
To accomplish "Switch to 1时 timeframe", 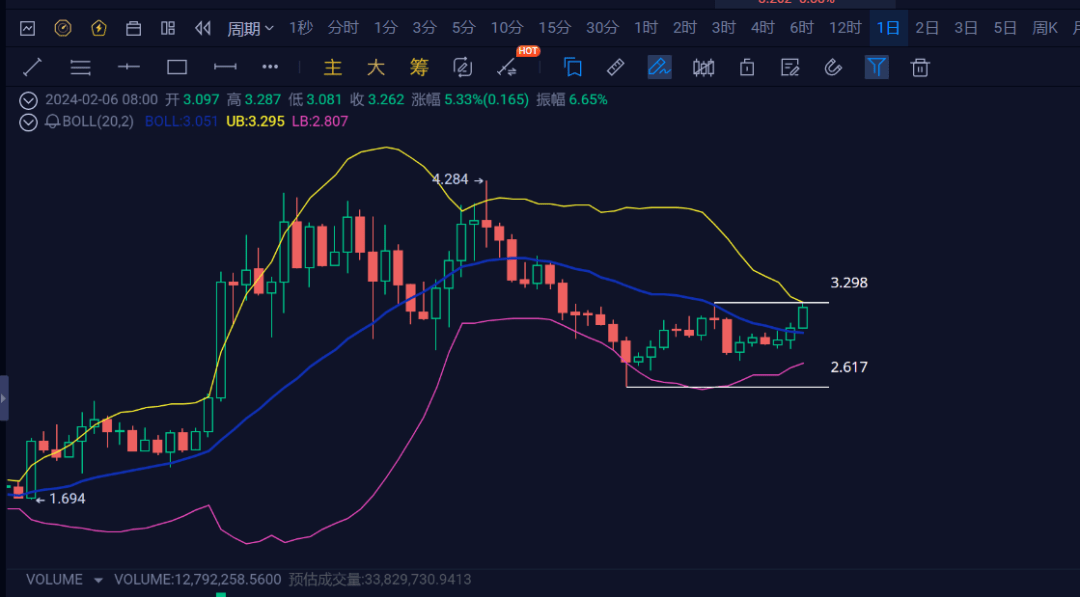I will click(x=645, y=28).
